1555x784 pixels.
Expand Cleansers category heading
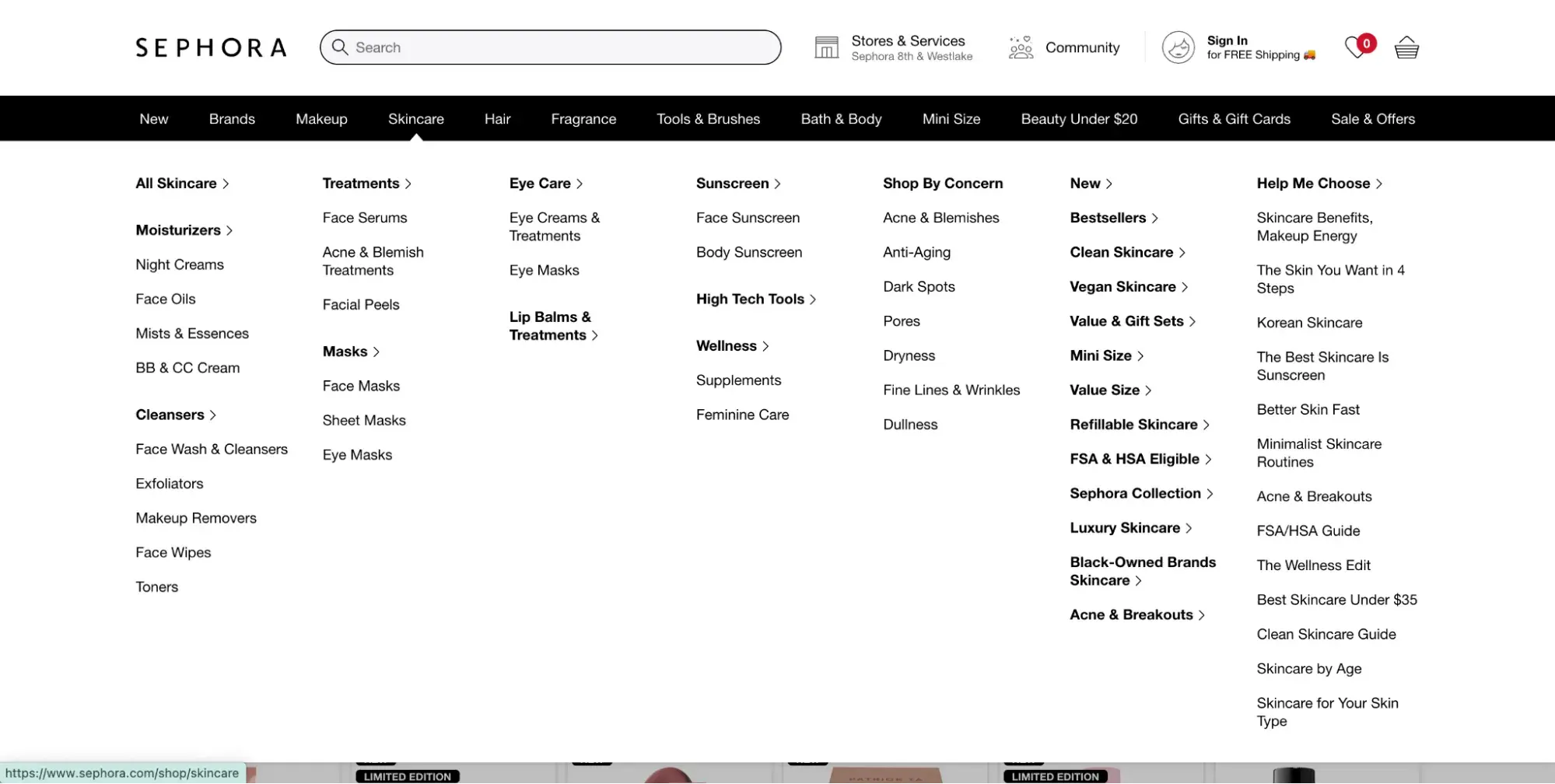coord(176,415)
